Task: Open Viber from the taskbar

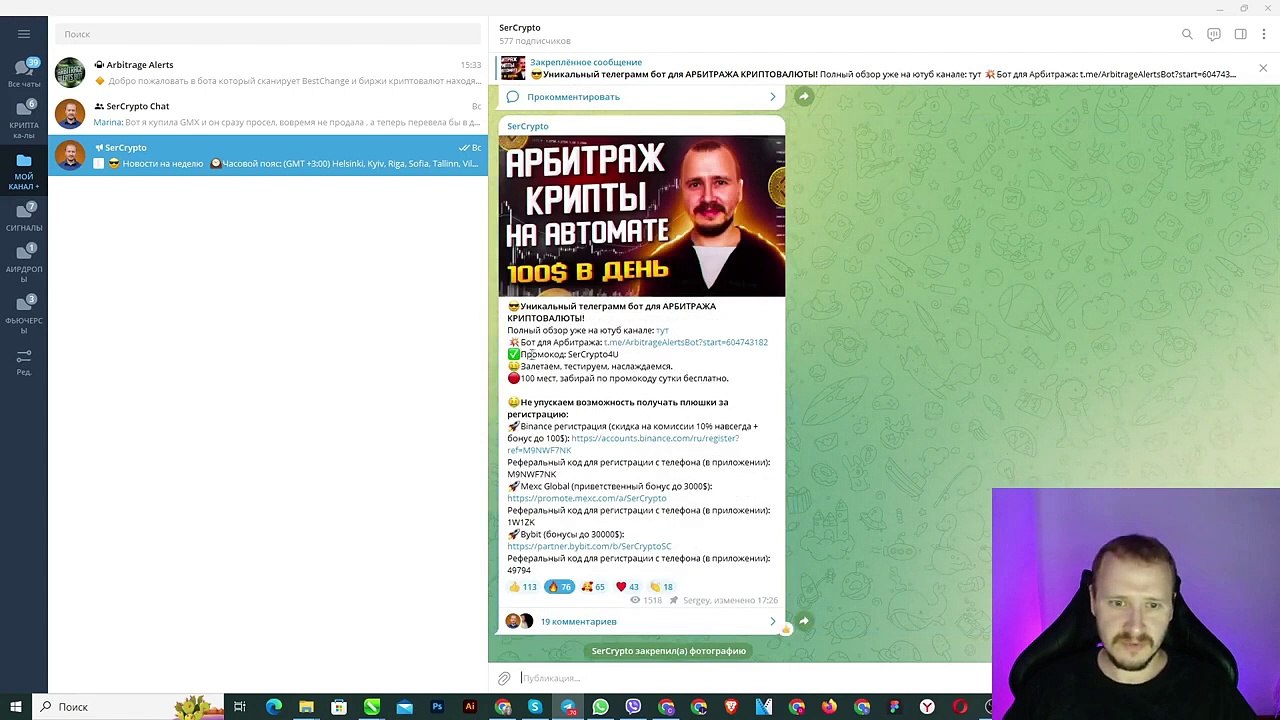Action: [633, 707]
